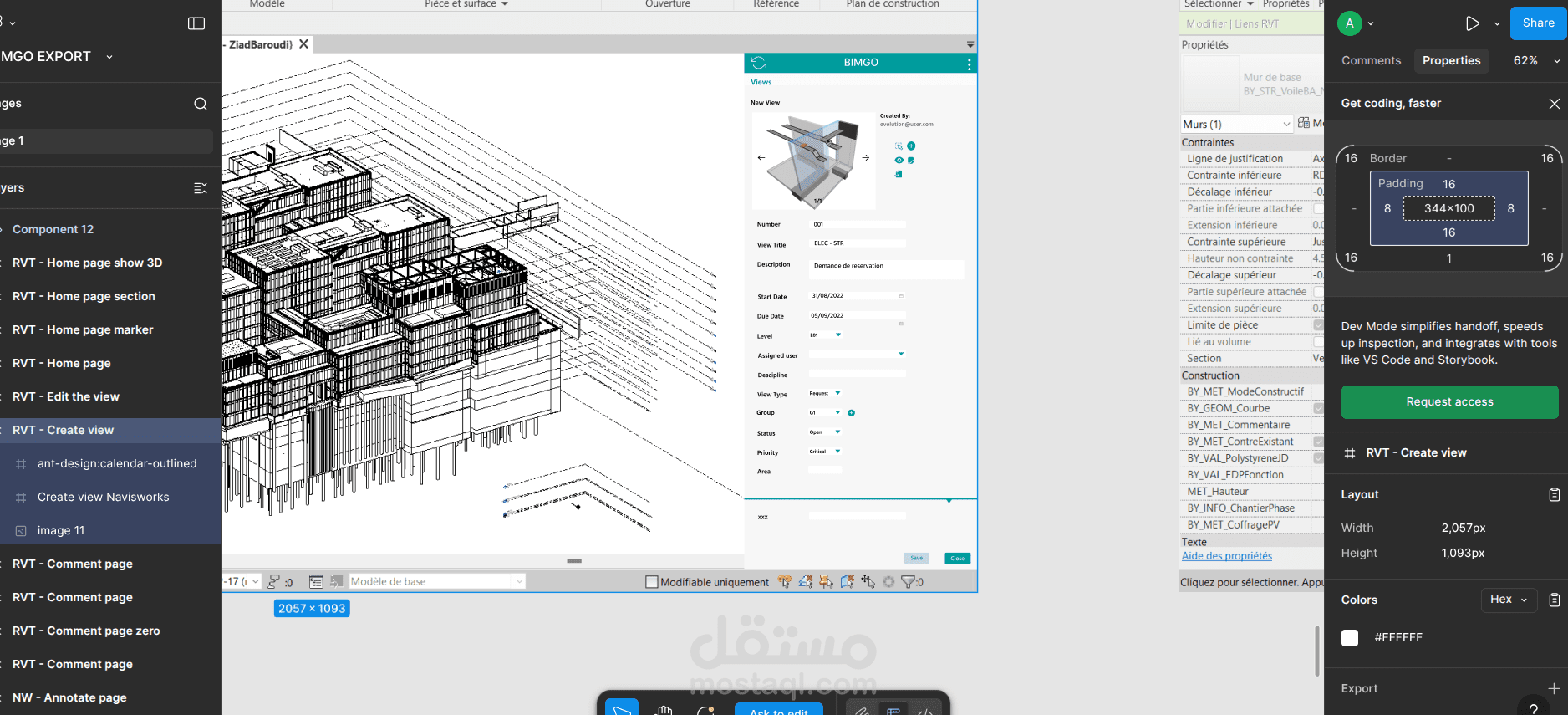Click the Request access button
1568x715 pixels.
[1449, 402]
